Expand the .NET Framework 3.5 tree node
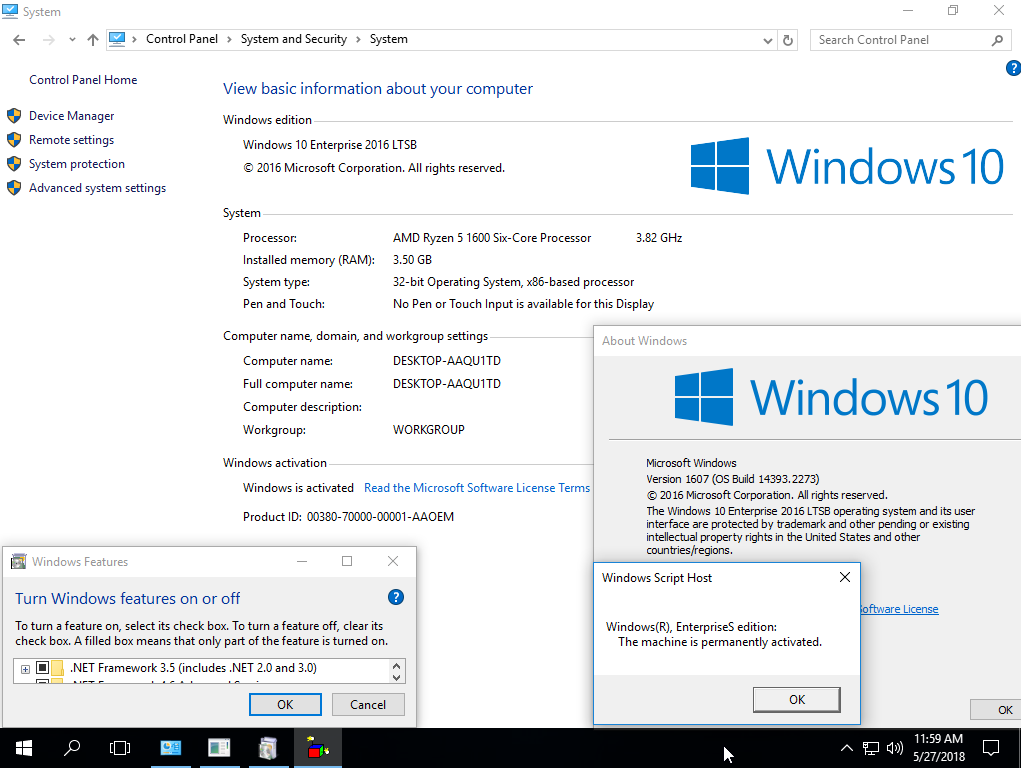The height and width of the screenshot is (768, 1021). pyautogui.click(x=25, y=669)
